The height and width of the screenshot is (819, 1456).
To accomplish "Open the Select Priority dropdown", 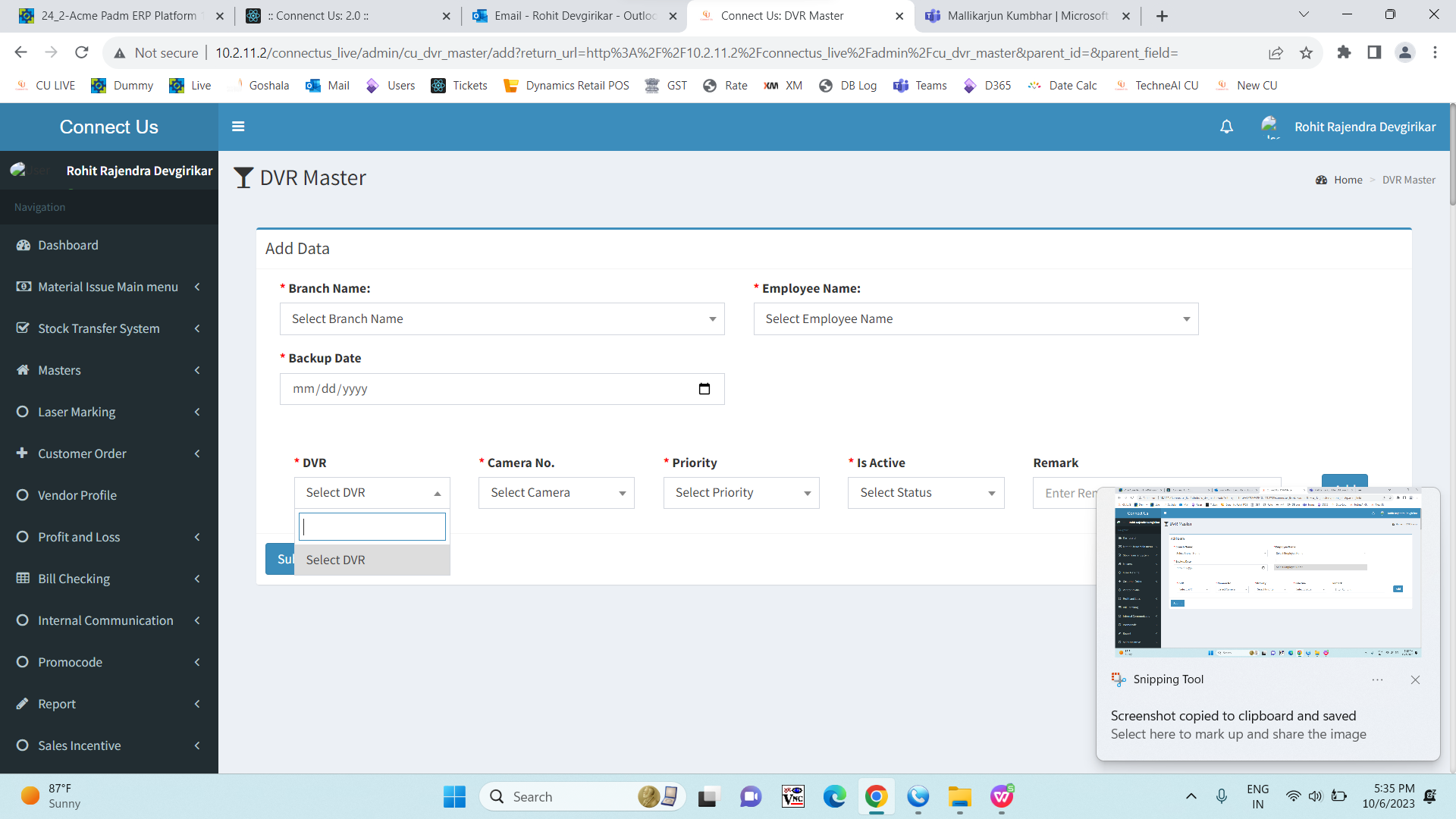I will 741,493.
